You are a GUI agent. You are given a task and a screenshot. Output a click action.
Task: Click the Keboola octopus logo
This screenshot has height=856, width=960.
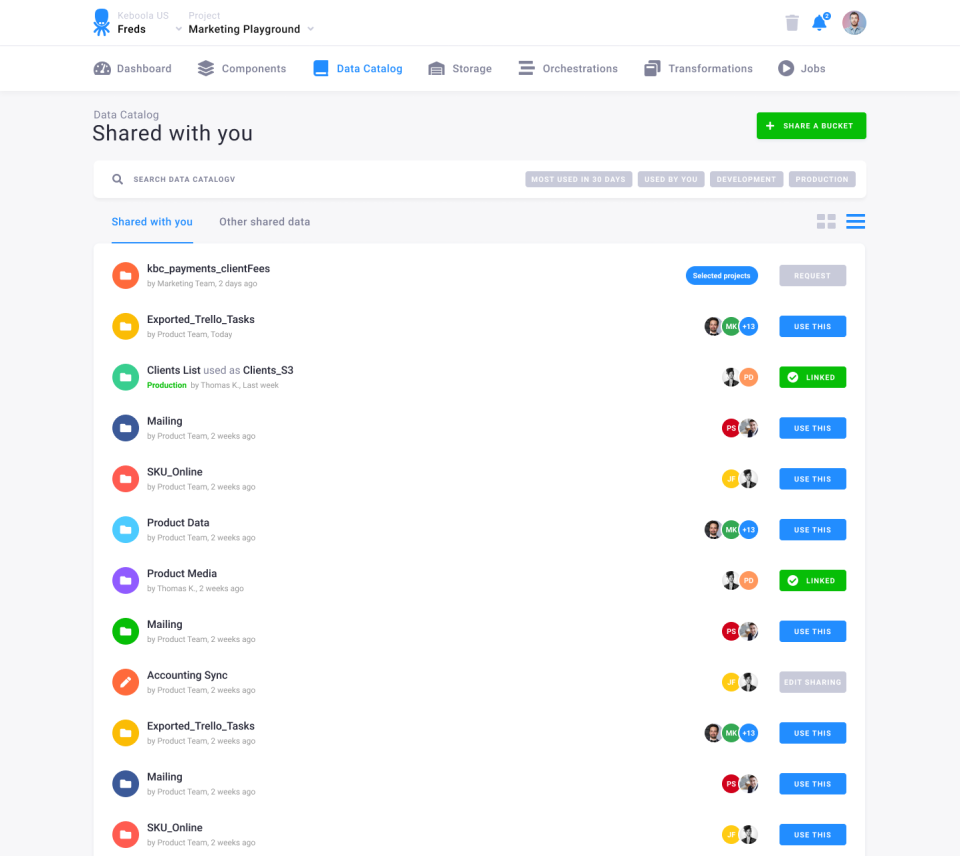pyautogui.click(x=102, y=23)
